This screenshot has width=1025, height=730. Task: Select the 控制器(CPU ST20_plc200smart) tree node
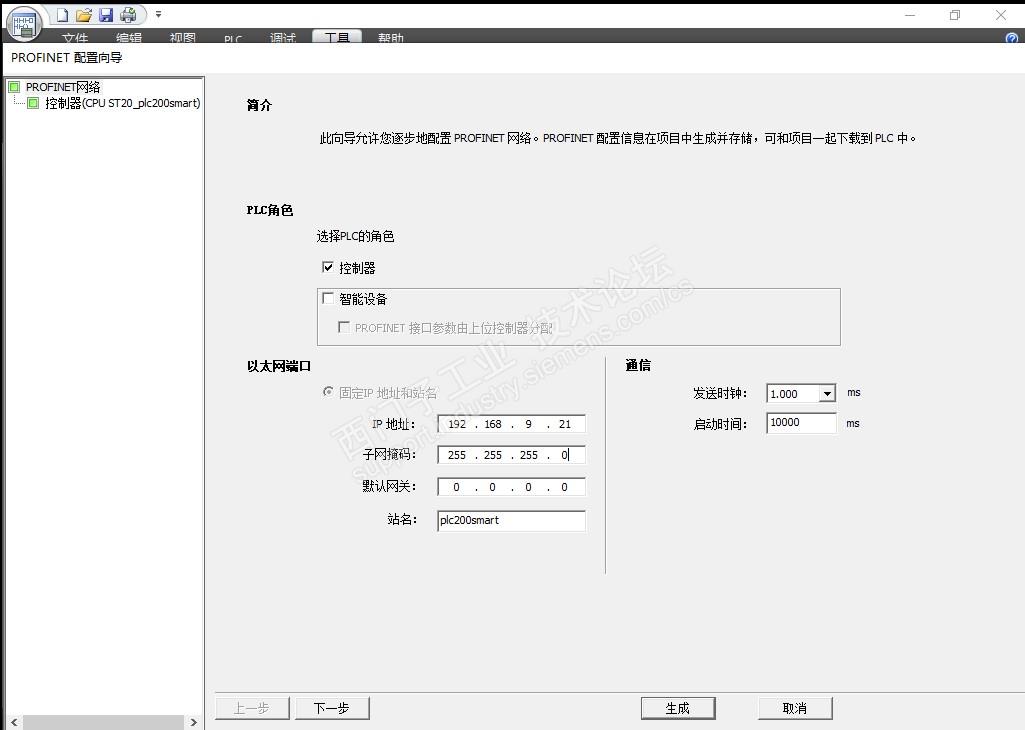(x=123, y=103)
